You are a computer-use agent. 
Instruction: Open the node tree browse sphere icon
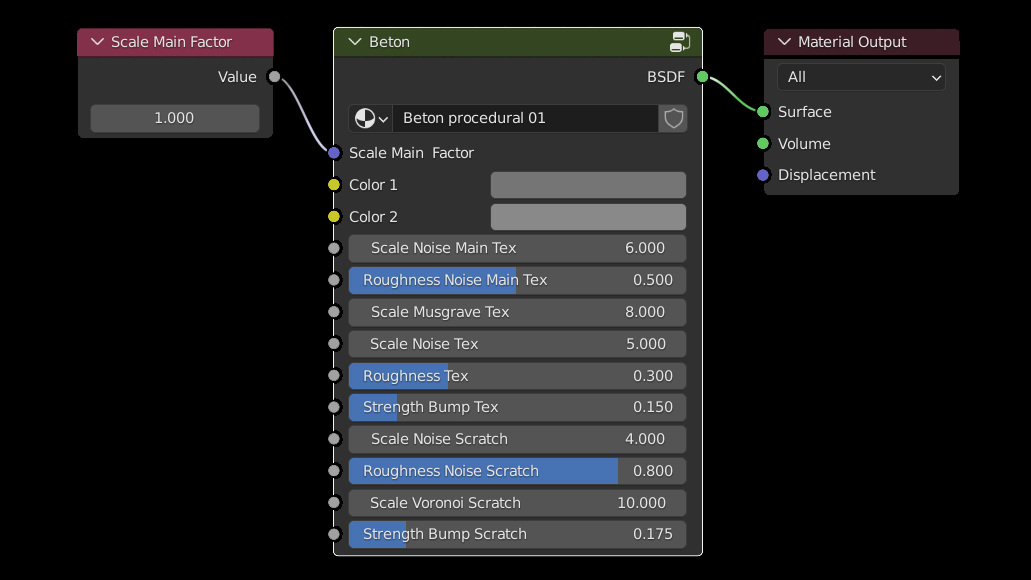(x=370, y=119)
